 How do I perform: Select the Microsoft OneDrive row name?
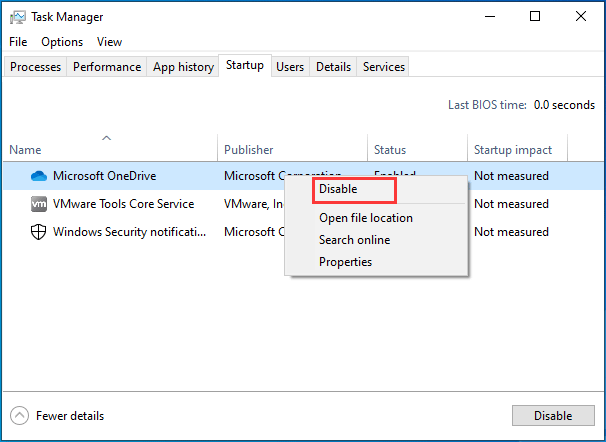pyautogui.click(x=104, y=176)
